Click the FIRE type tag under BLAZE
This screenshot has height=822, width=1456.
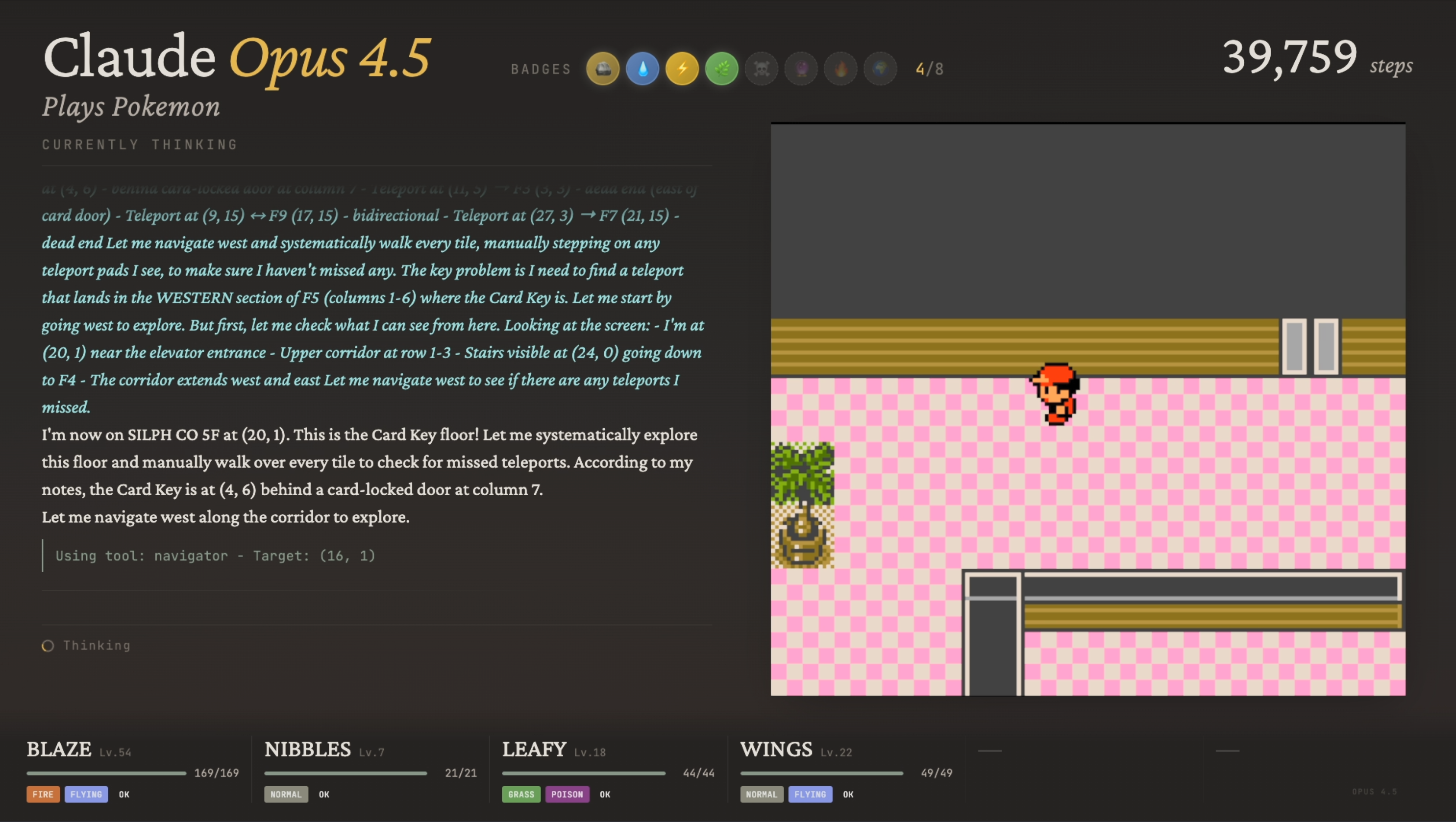(43, 794)
